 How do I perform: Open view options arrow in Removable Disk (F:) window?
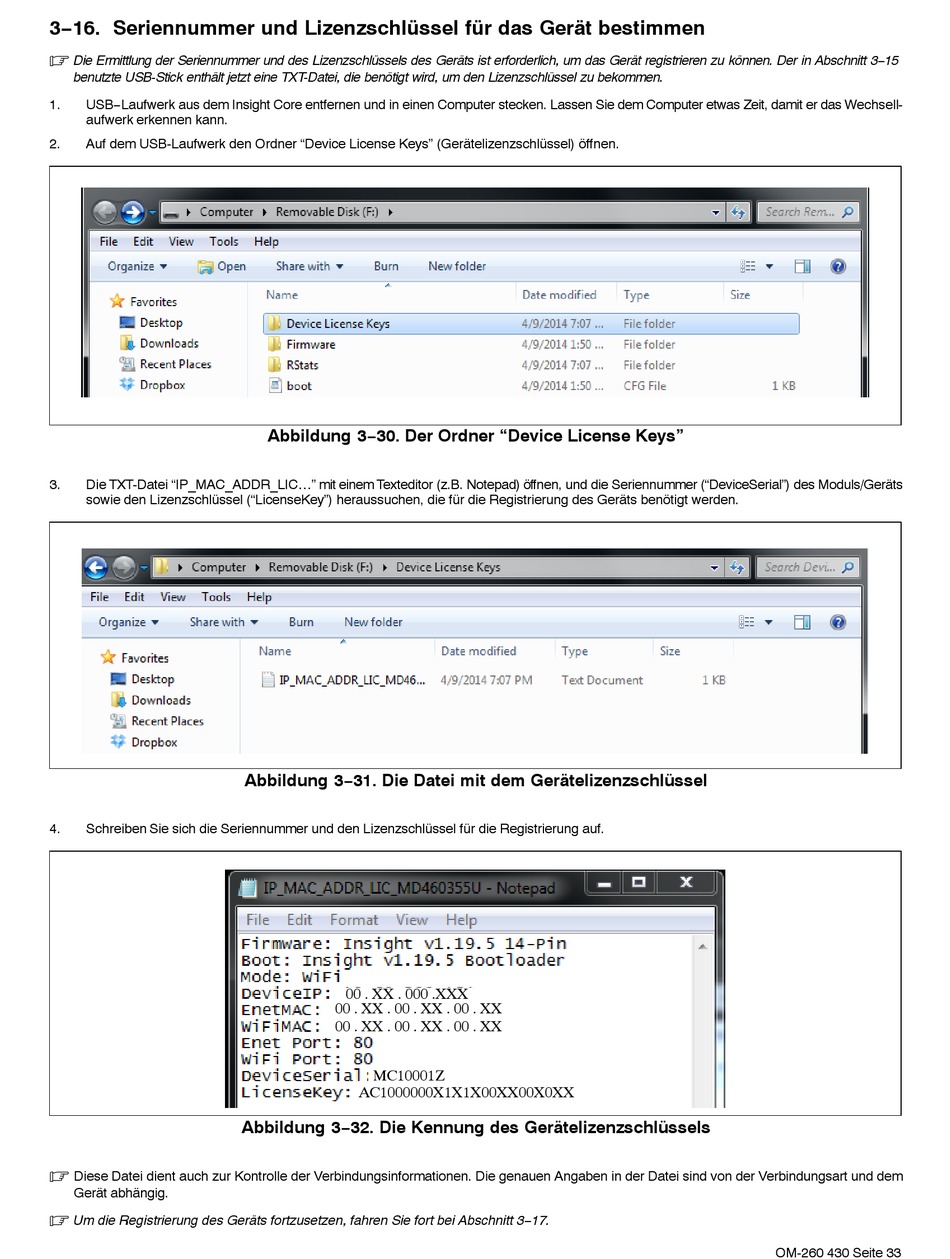click(x=769, y=266)
